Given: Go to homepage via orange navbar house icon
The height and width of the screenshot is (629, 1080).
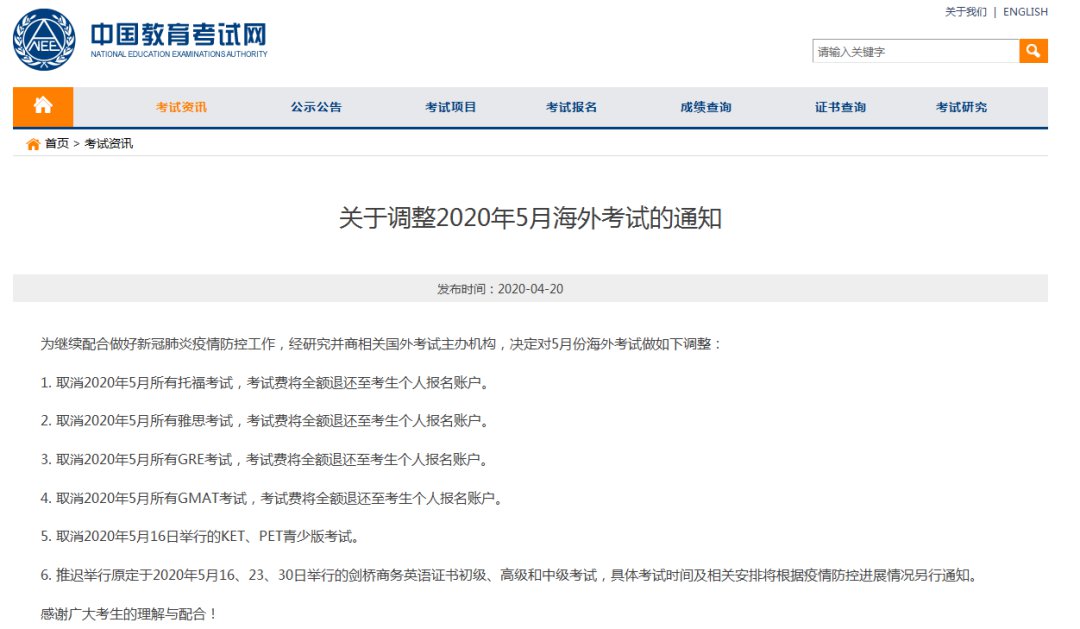Looking at the screenshot, I should 43,106.
